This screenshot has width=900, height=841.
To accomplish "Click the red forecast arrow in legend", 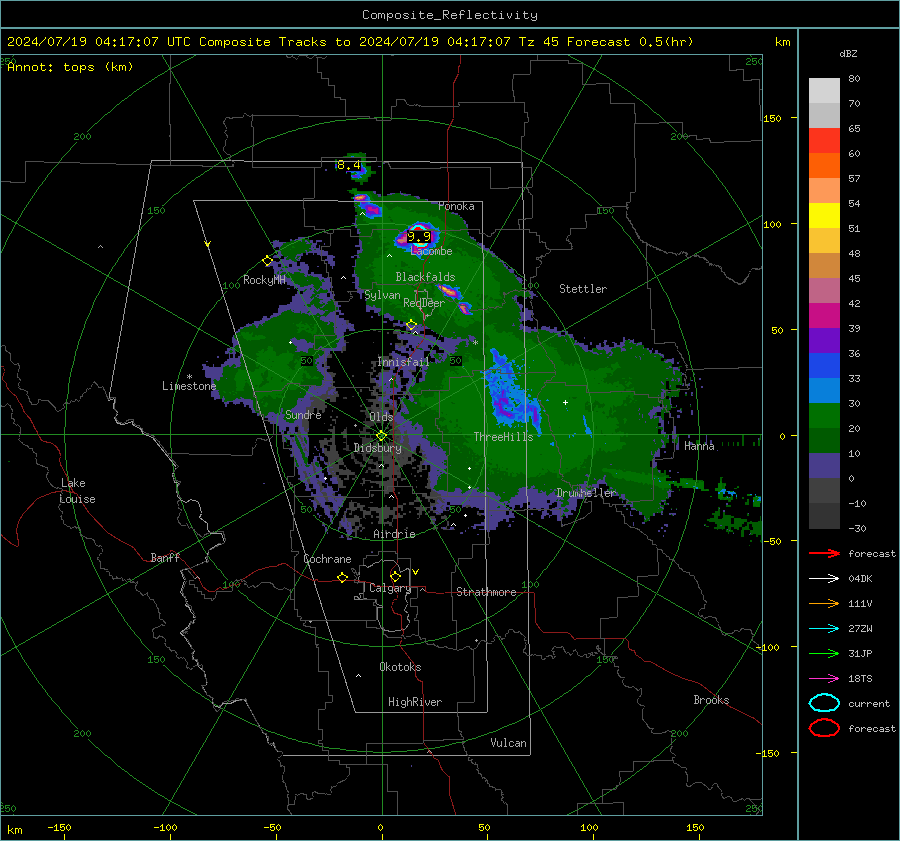I will click(824, 553).
